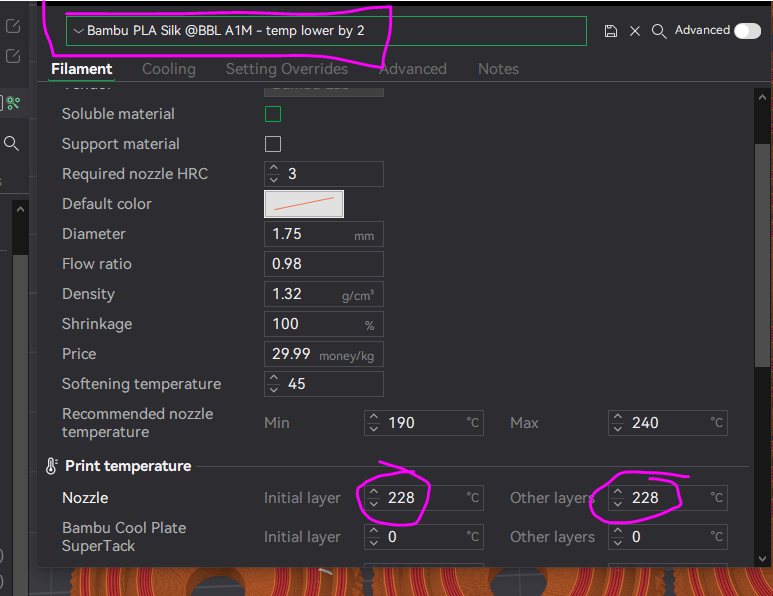Increase recommended nozzle Min temperature
The width and height of the screenshot is (773, 596).
pos(374,418)
